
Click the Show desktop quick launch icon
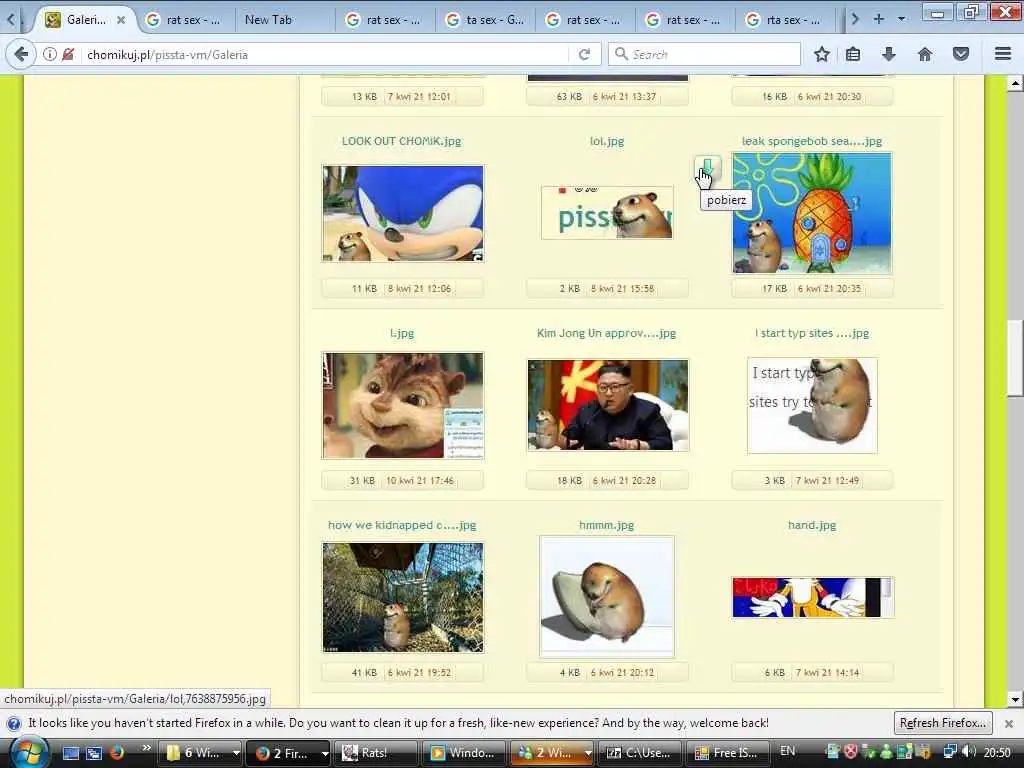[71, 752]
